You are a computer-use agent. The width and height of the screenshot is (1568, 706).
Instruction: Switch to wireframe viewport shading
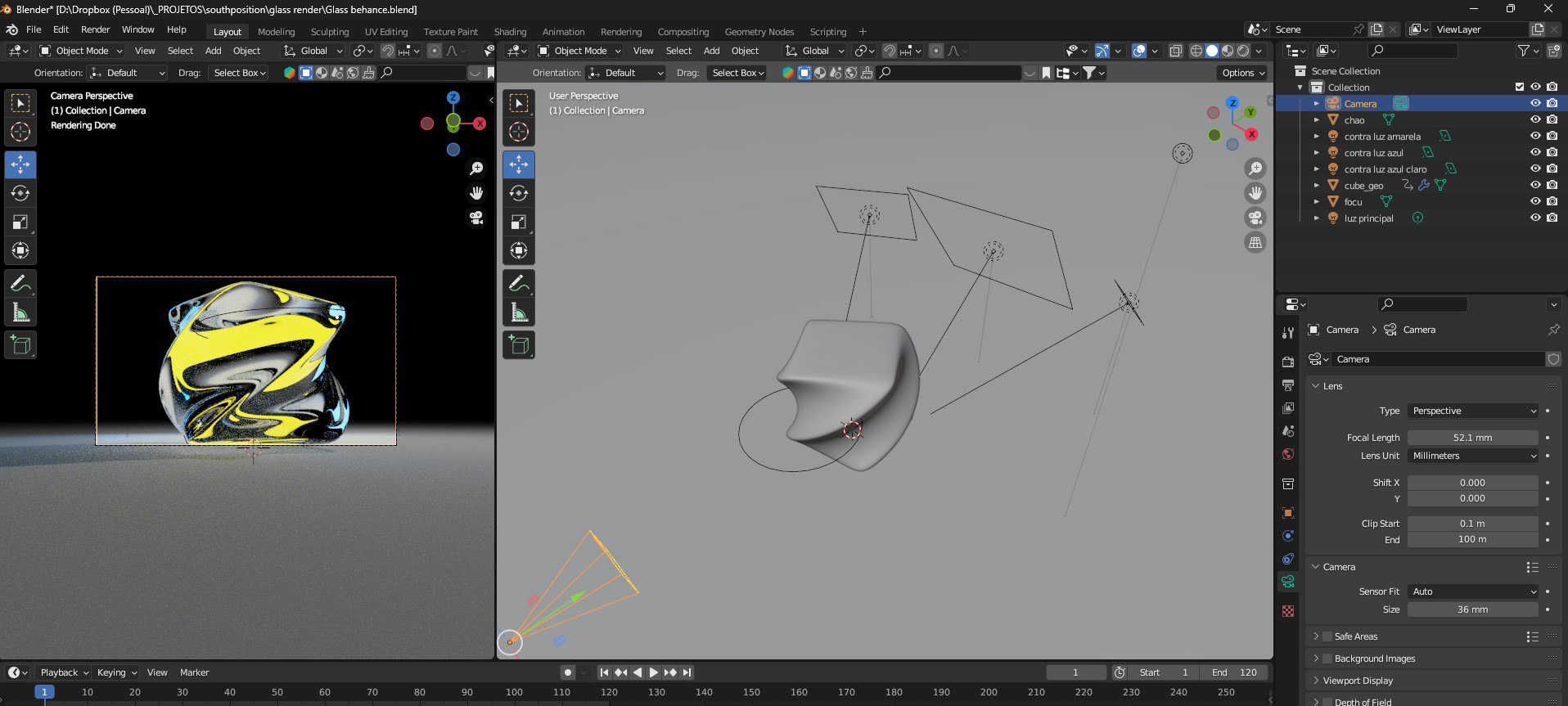coord(1196,51)
